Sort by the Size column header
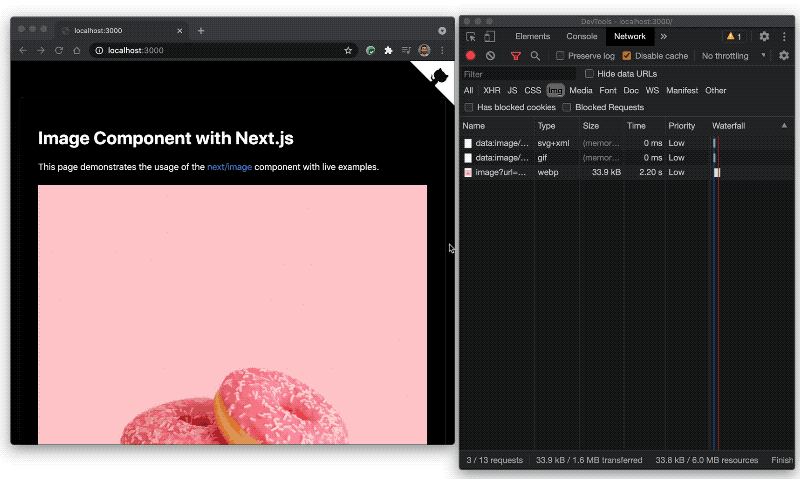800x479 pixels. click(x=601, y=125)
